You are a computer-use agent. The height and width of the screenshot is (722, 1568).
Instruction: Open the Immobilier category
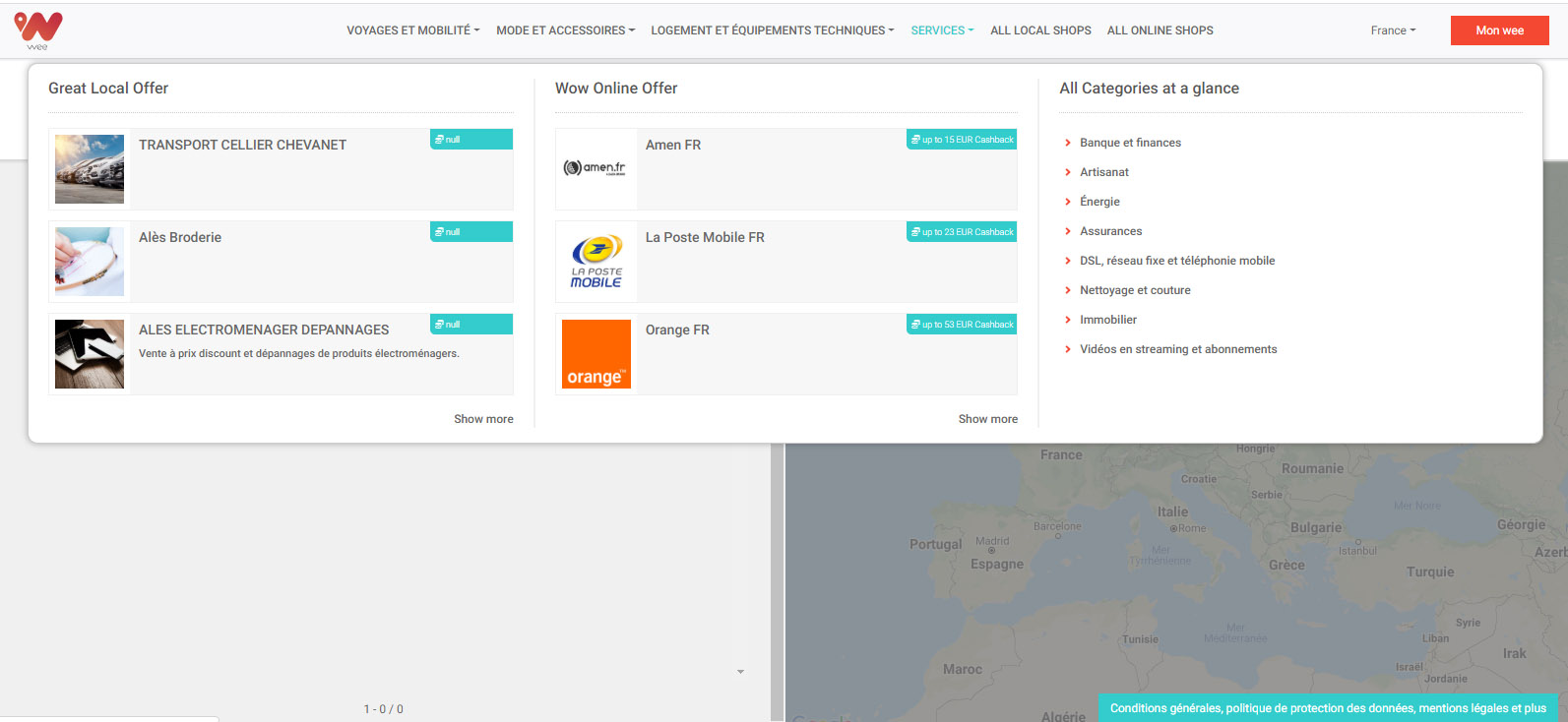[1108, 320]
